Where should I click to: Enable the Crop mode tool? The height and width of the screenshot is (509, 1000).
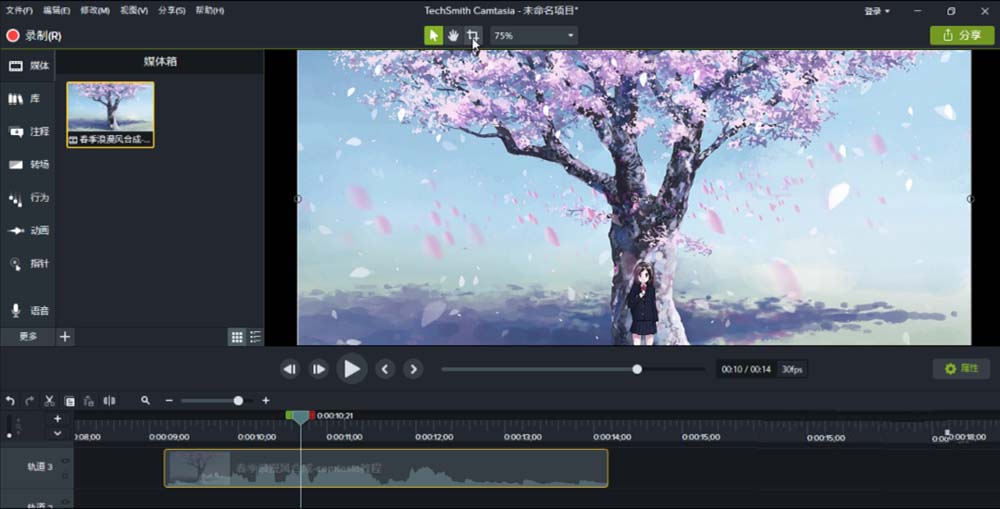[x=473, y=36]
